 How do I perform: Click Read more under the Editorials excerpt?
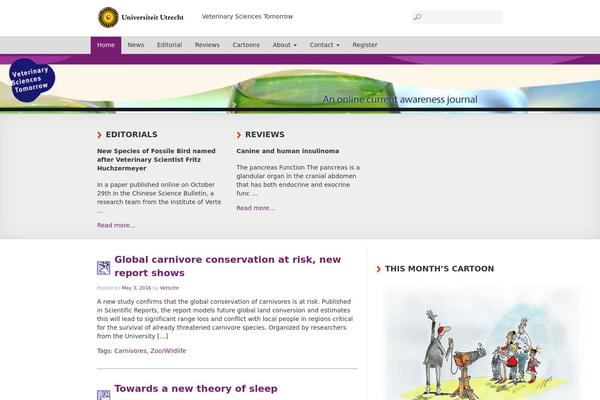coord(116,225)
